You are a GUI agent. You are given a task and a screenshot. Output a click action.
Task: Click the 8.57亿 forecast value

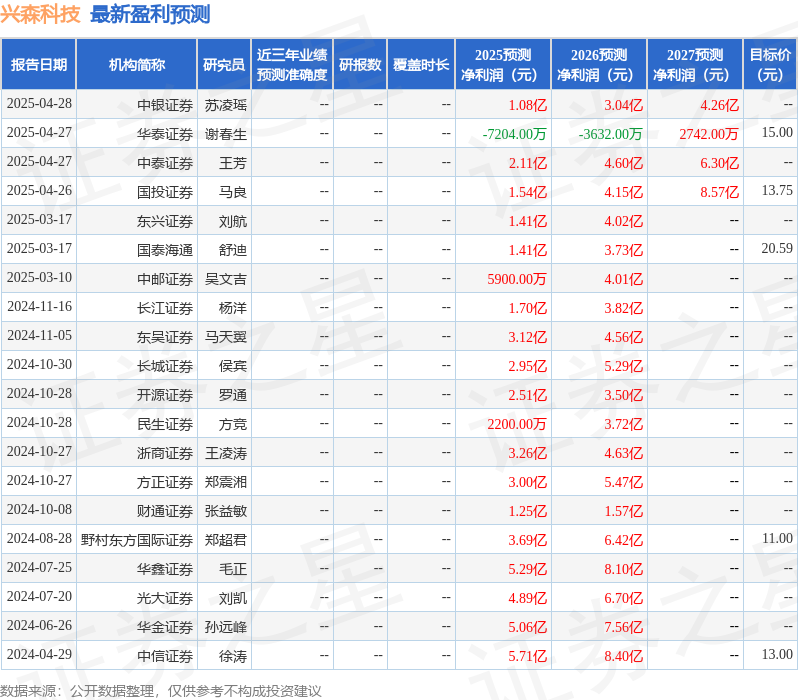coord(720,192)
